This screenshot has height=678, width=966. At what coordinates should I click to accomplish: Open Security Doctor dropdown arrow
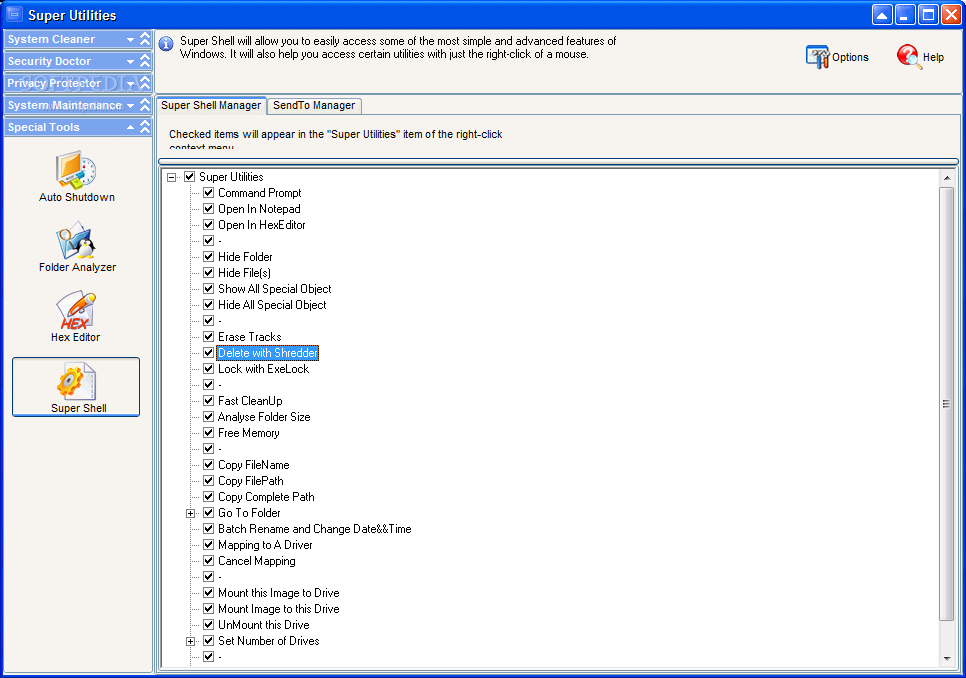[x=130, y=62]
